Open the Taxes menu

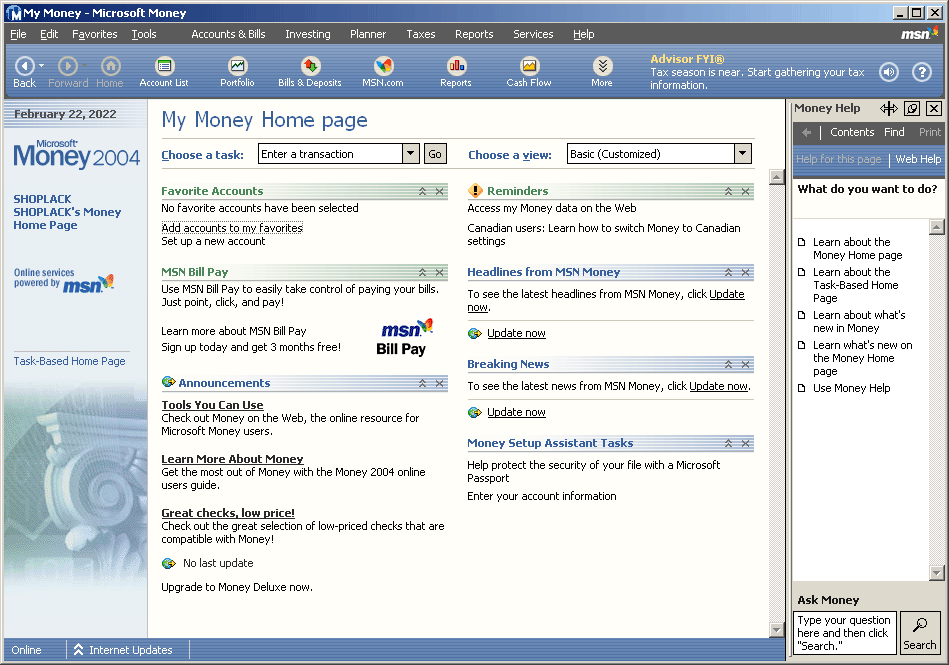click(421, 34)
